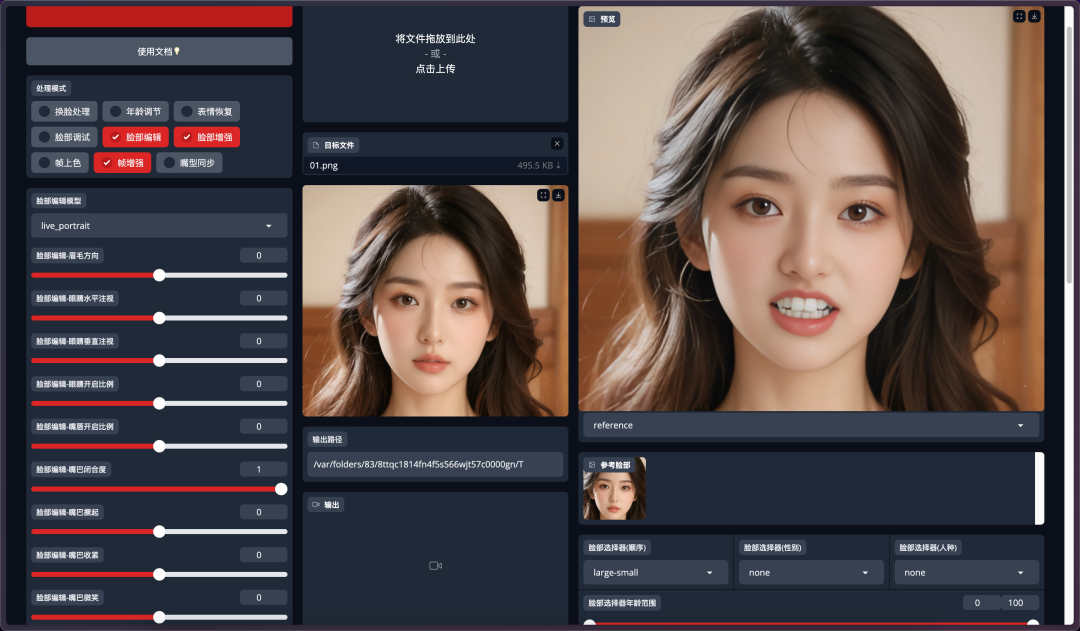Click the 嘴巴闭合度 slider handle
This screenshot has width=1080, height=631.
281,489
